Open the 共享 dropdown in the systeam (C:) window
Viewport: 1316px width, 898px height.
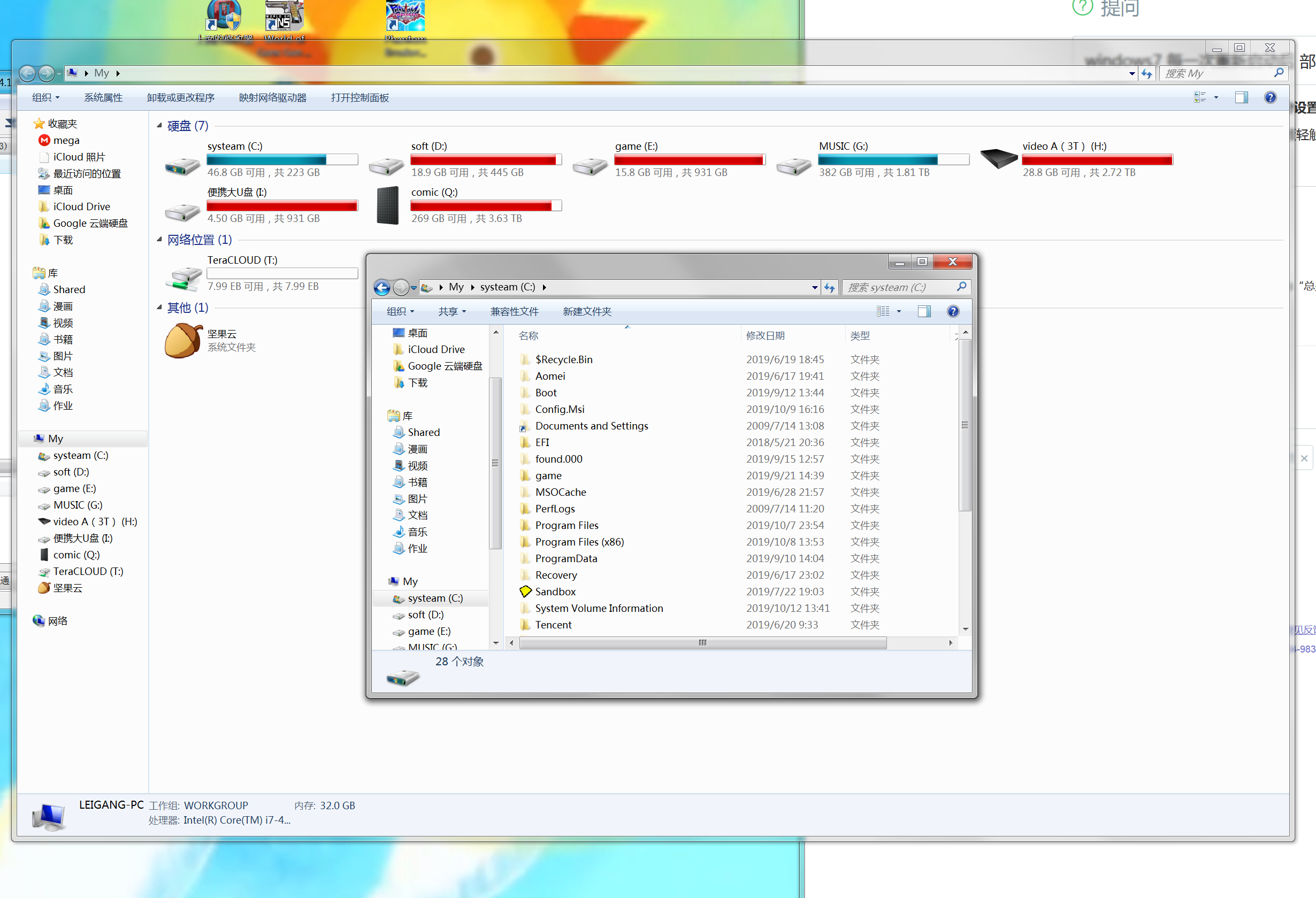click(452, 311)
